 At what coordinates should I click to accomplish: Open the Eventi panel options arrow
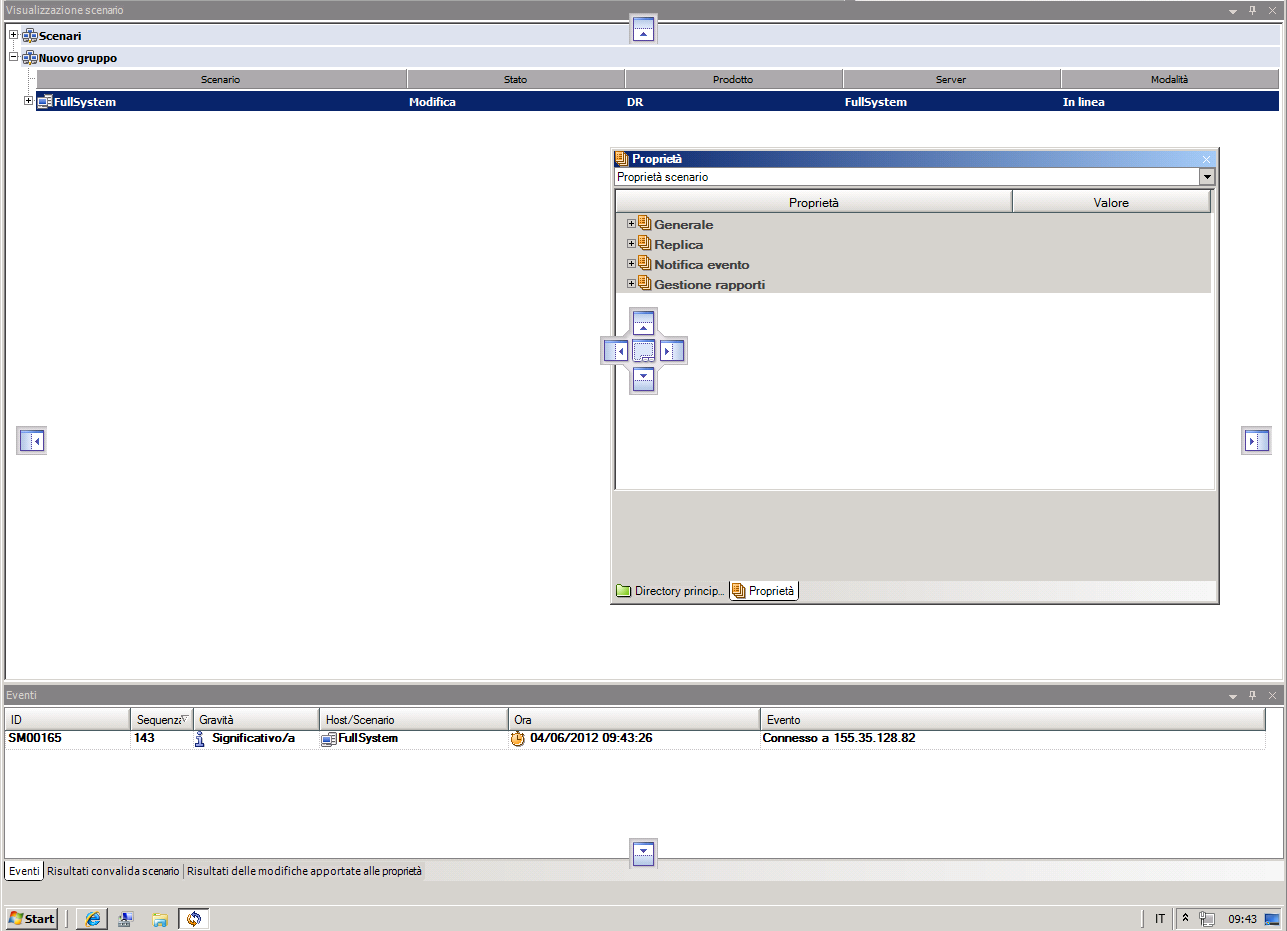click(x=1233, y=695)
